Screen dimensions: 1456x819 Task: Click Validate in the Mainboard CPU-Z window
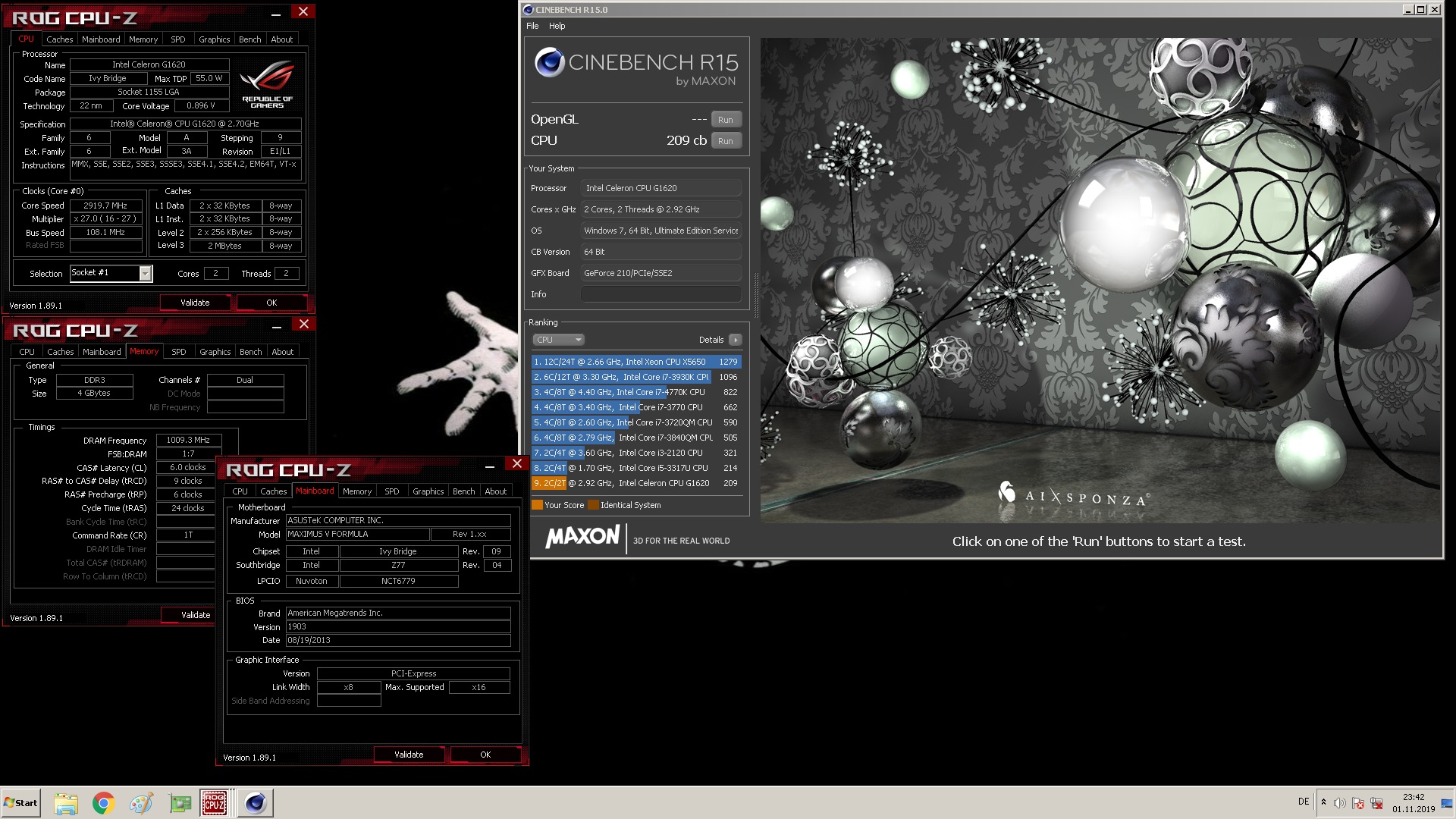point(409,755)
